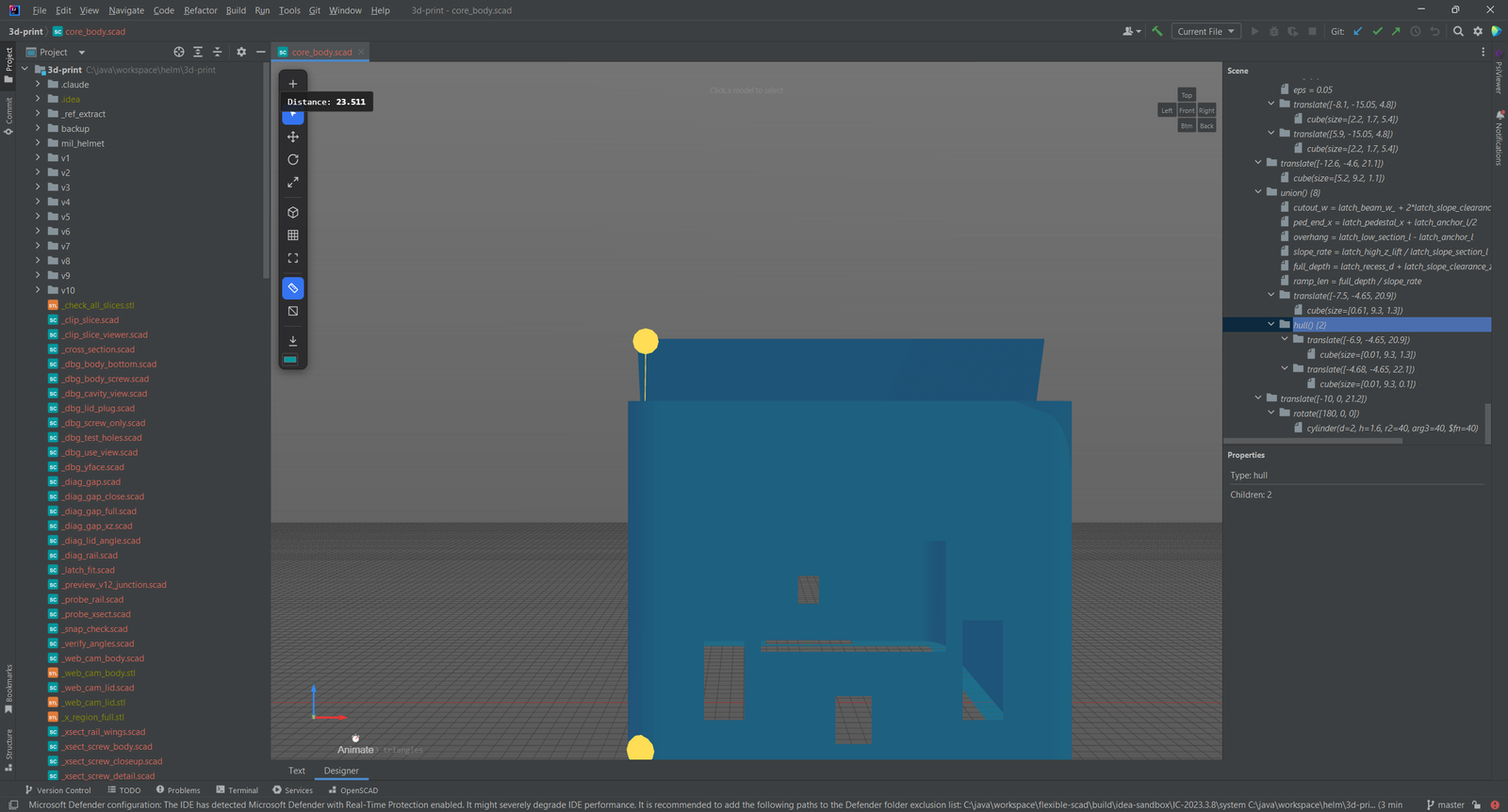This screenshot has width=1508, height=812.
Task: Click the top yellow measurement point sphere
Action: 646,341
